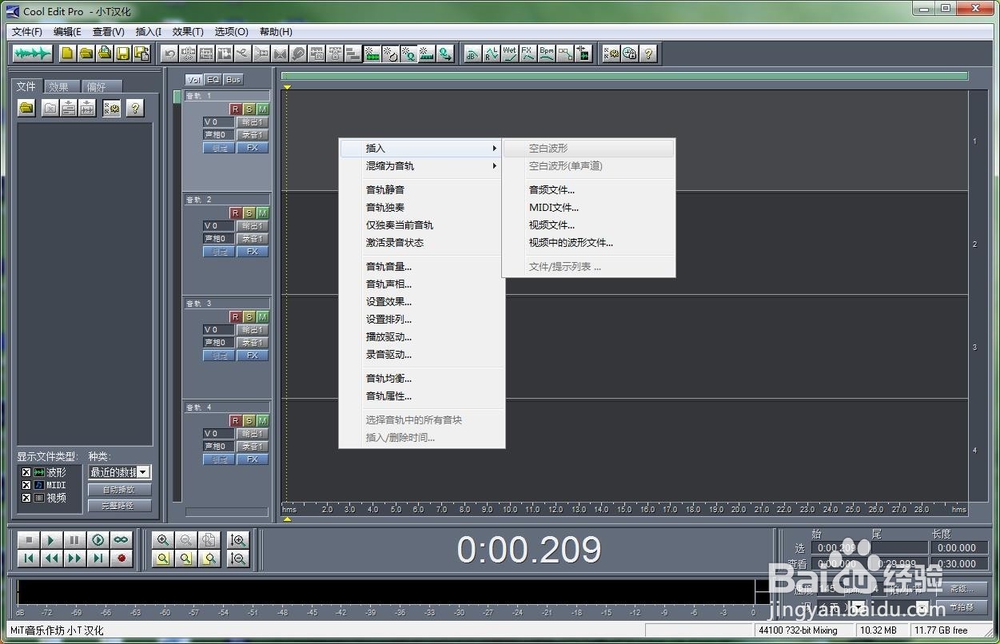Screen dimensions: 1000x644
Task: Click the FX button on track 3
Action: coord(253,355)
